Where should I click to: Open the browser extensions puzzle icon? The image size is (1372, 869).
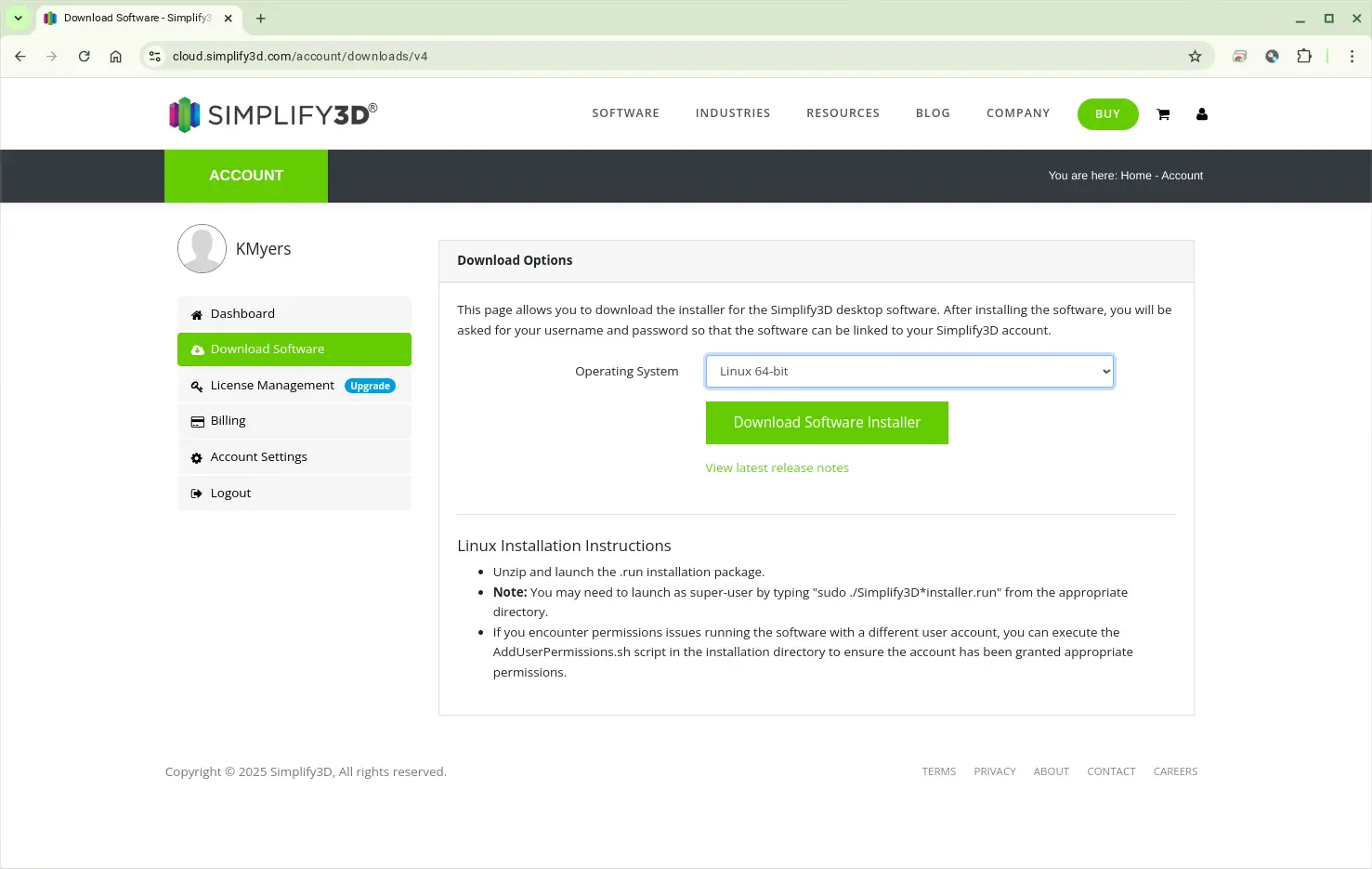1303,57
